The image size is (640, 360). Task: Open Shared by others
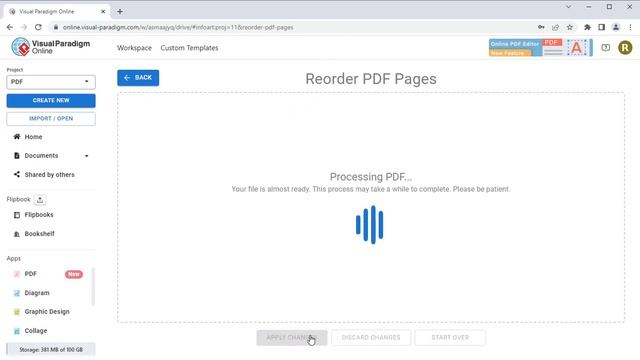coord(49,175)
